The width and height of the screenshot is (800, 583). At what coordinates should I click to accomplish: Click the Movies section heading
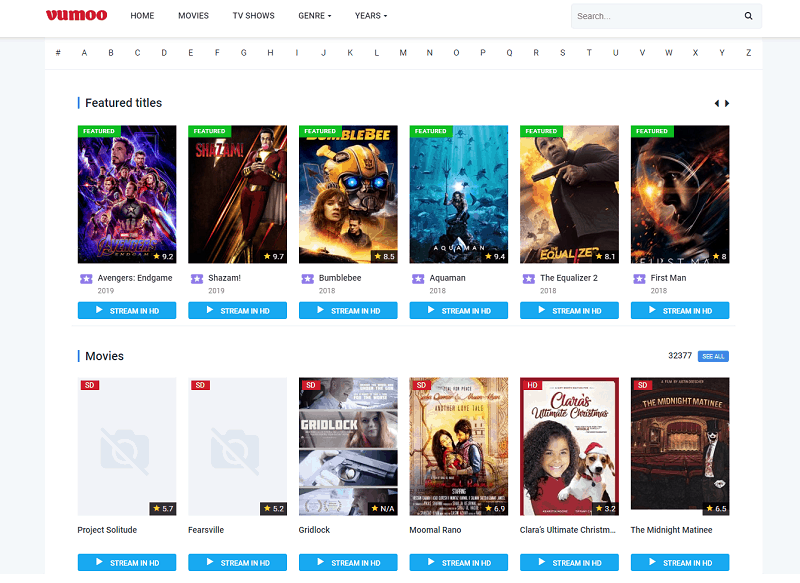pos(105,356)
